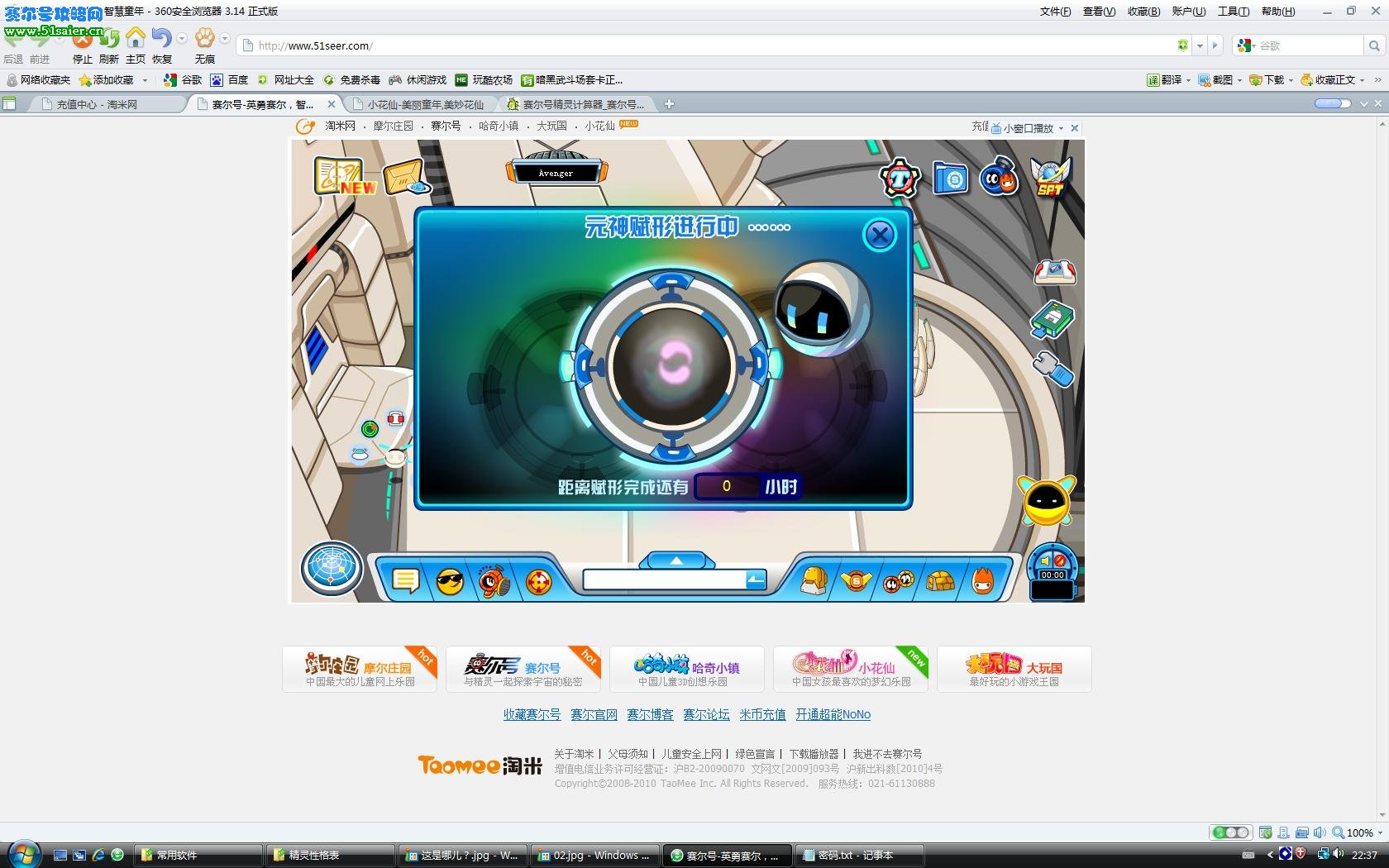
Task: Open the NEW newspaper icon in game
Action: 343,176
